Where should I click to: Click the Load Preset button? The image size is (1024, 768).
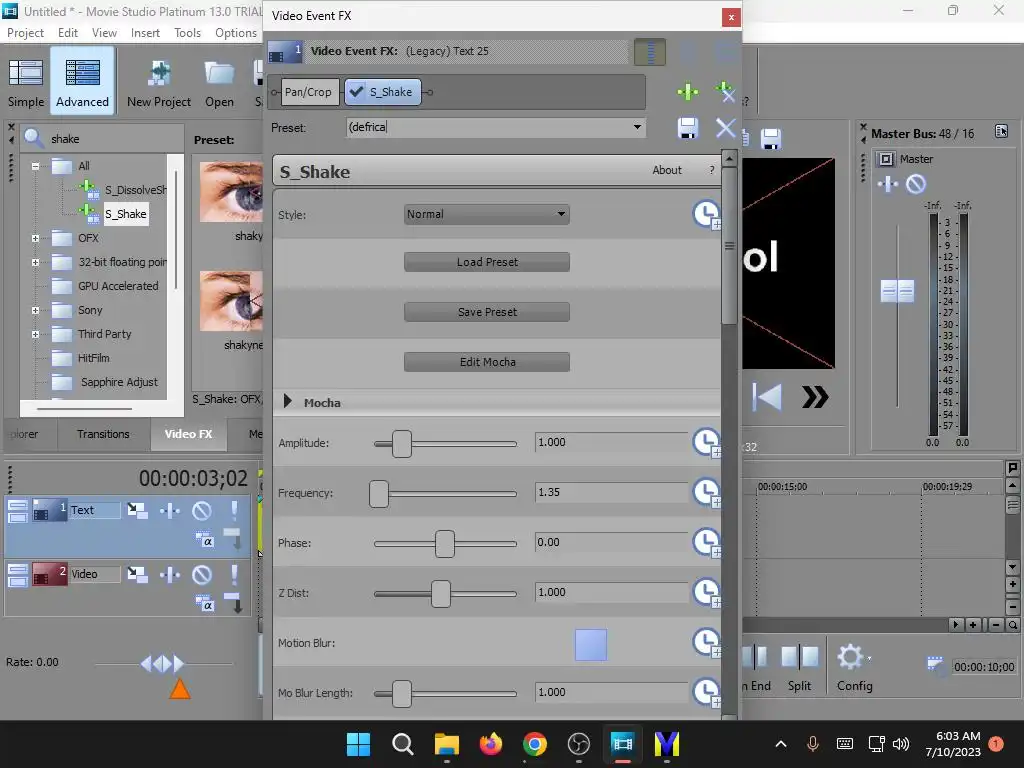(487, 262)
